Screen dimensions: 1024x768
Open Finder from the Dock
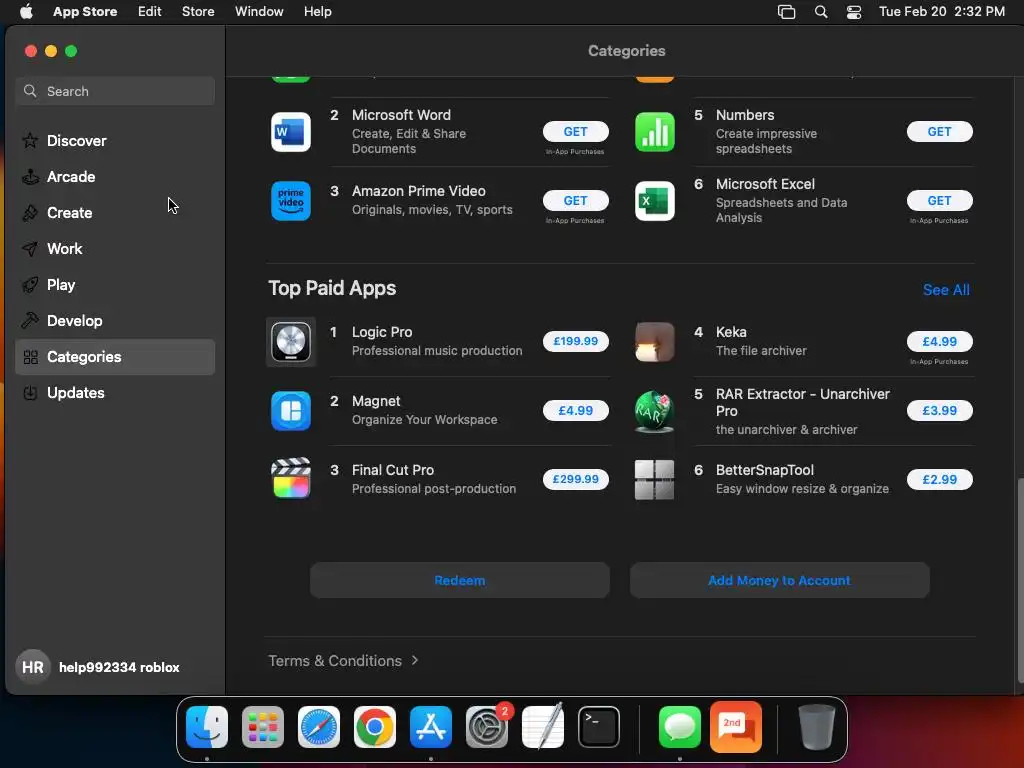point(207,727)
